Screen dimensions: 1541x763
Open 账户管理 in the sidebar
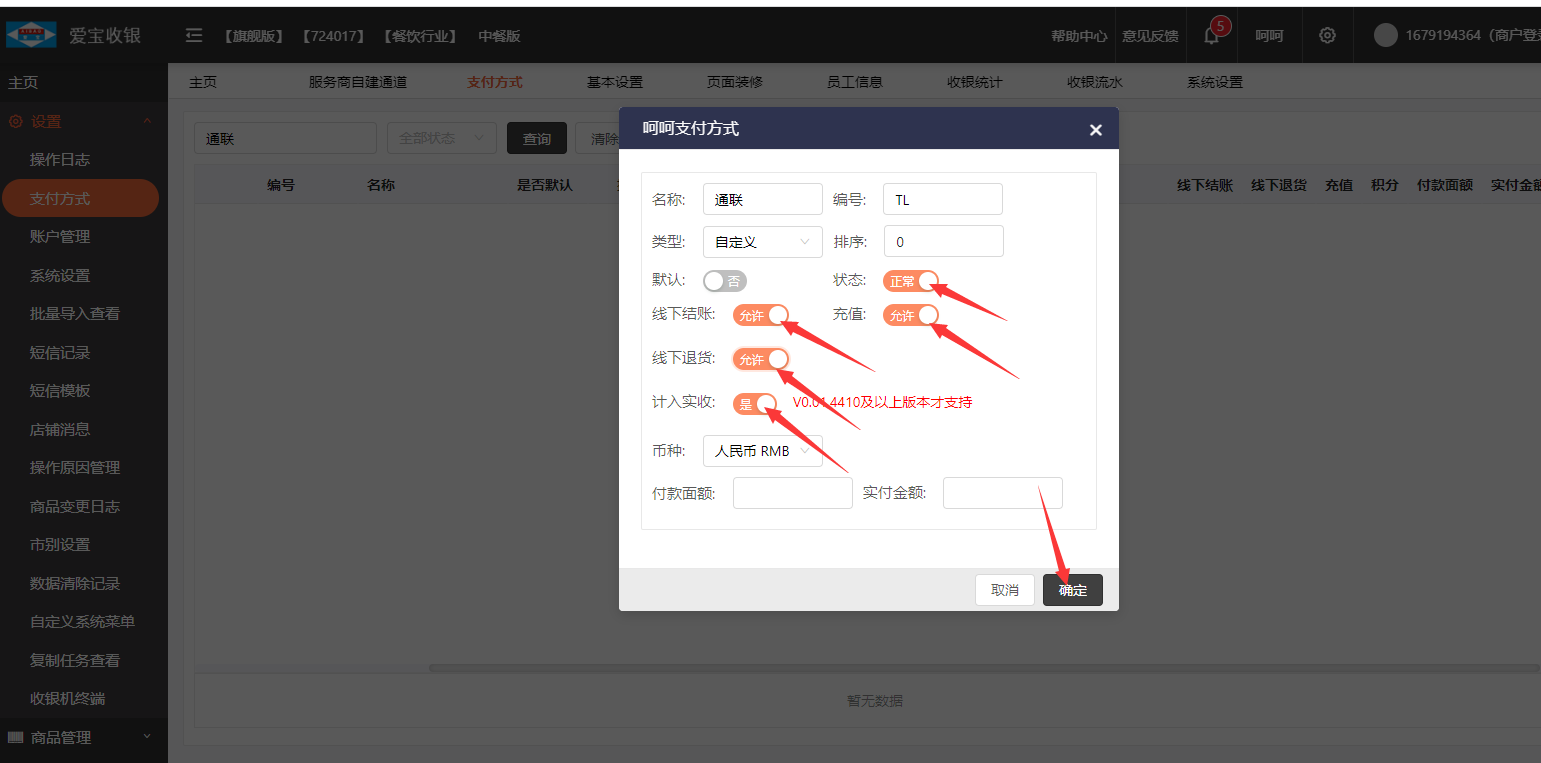[60, 237]
